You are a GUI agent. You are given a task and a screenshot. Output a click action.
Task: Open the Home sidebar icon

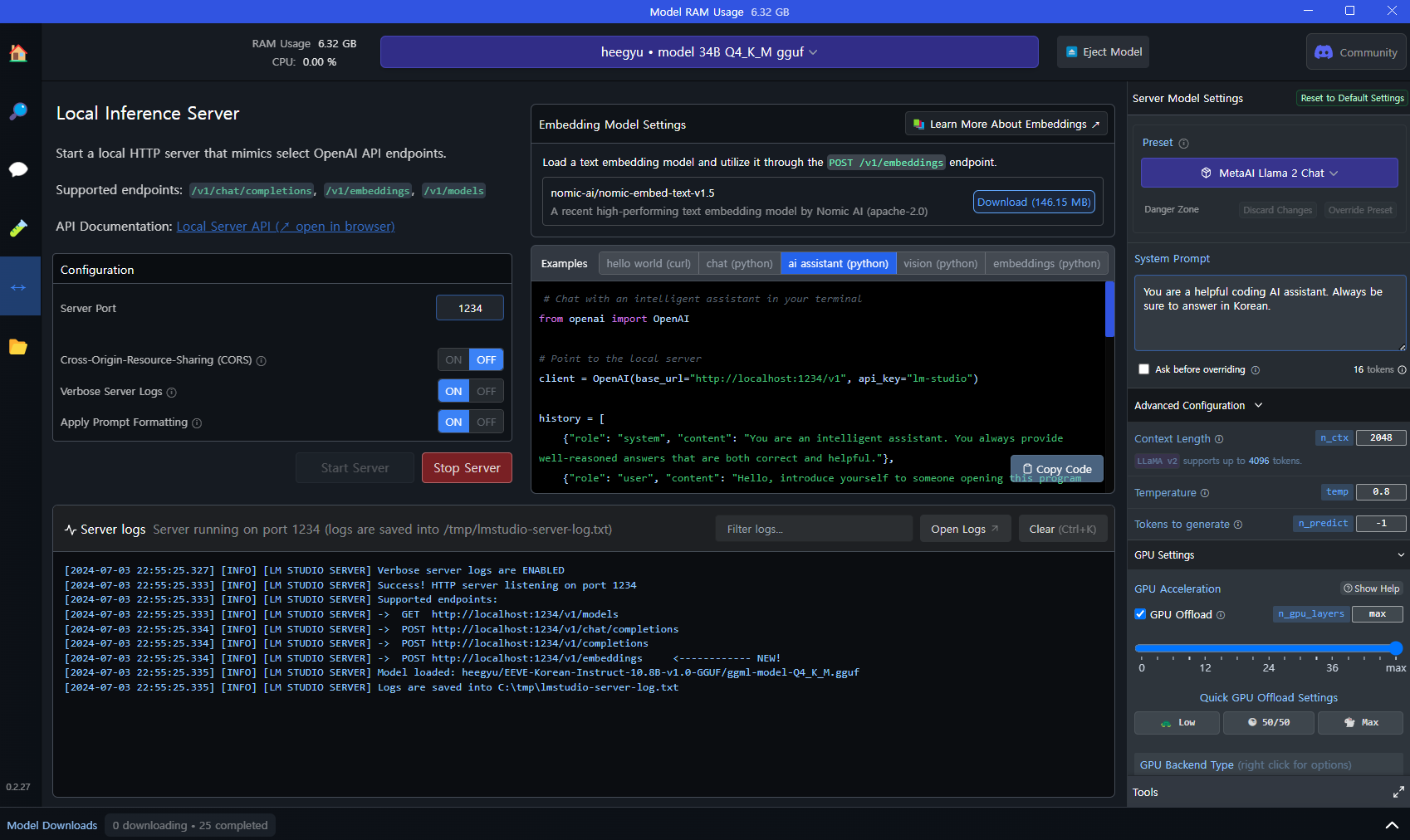click(18, 53)
